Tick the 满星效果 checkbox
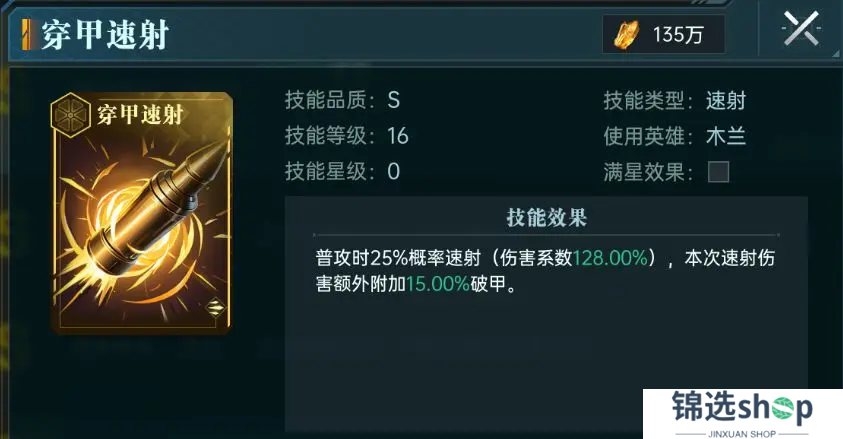 point(718,172)
